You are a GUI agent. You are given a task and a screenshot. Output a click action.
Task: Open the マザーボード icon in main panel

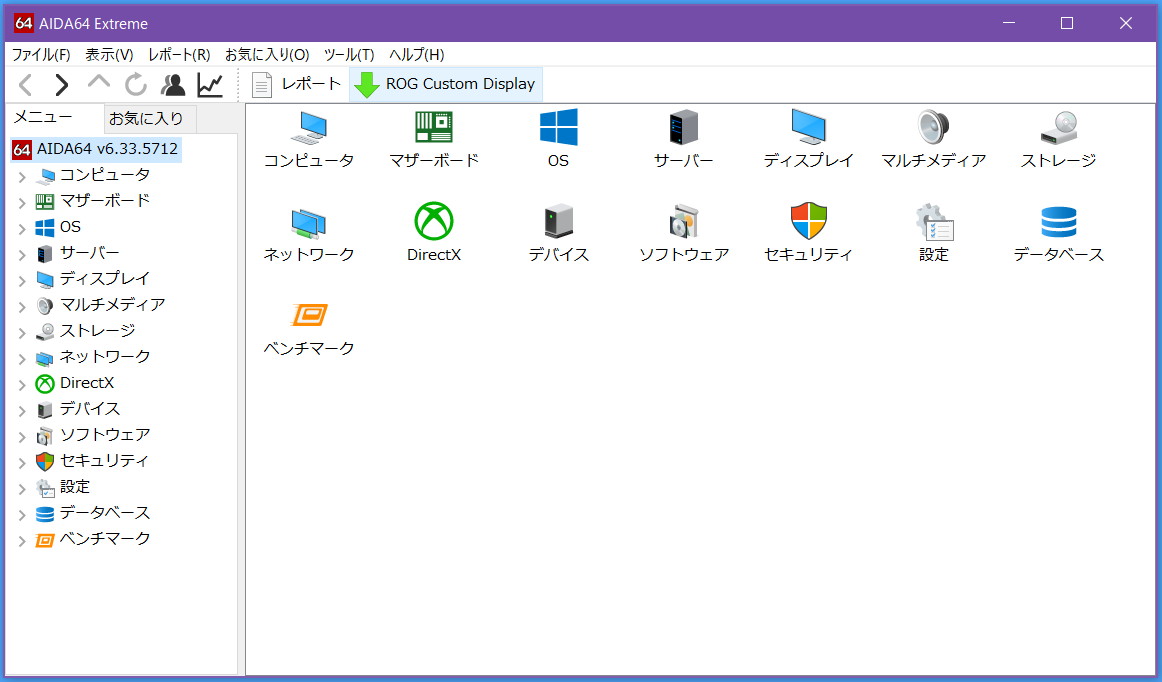434,128
